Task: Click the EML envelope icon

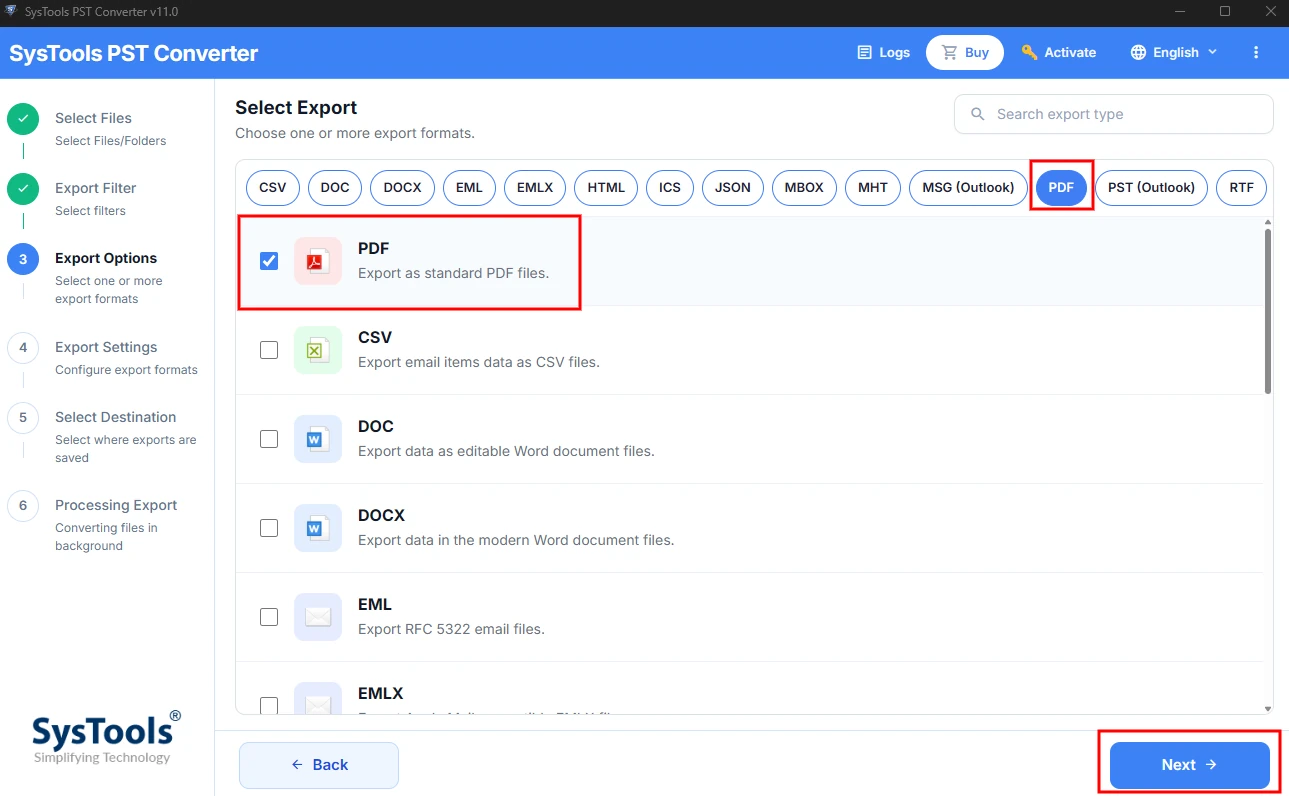Action: click(318, 617)
